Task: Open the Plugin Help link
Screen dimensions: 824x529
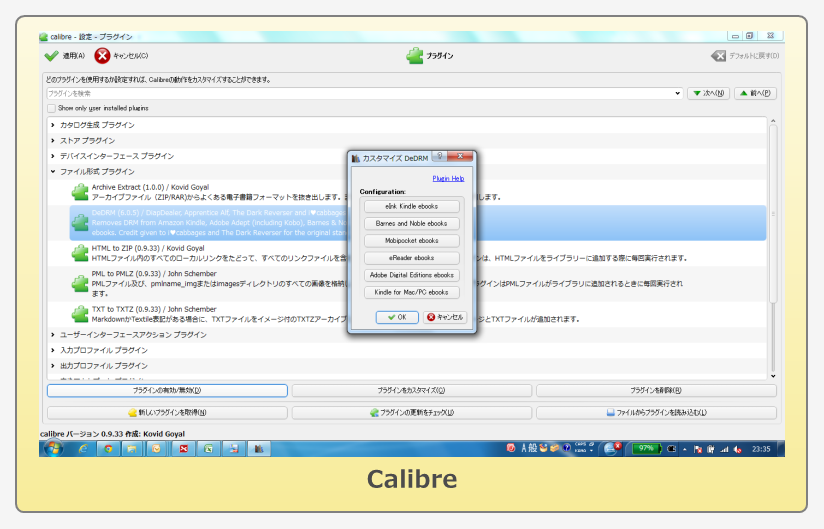Action: [447, 178]
